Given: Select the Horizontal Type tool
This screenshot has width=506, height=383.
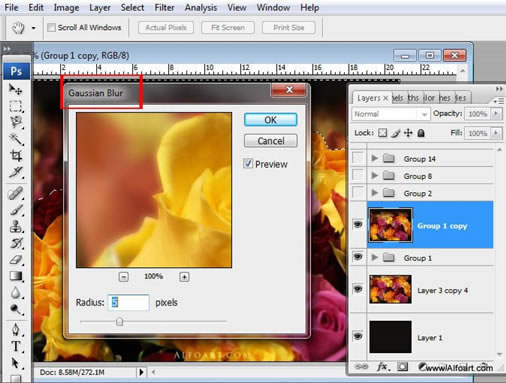Looking at the screenshot, I should click(15, 346).
